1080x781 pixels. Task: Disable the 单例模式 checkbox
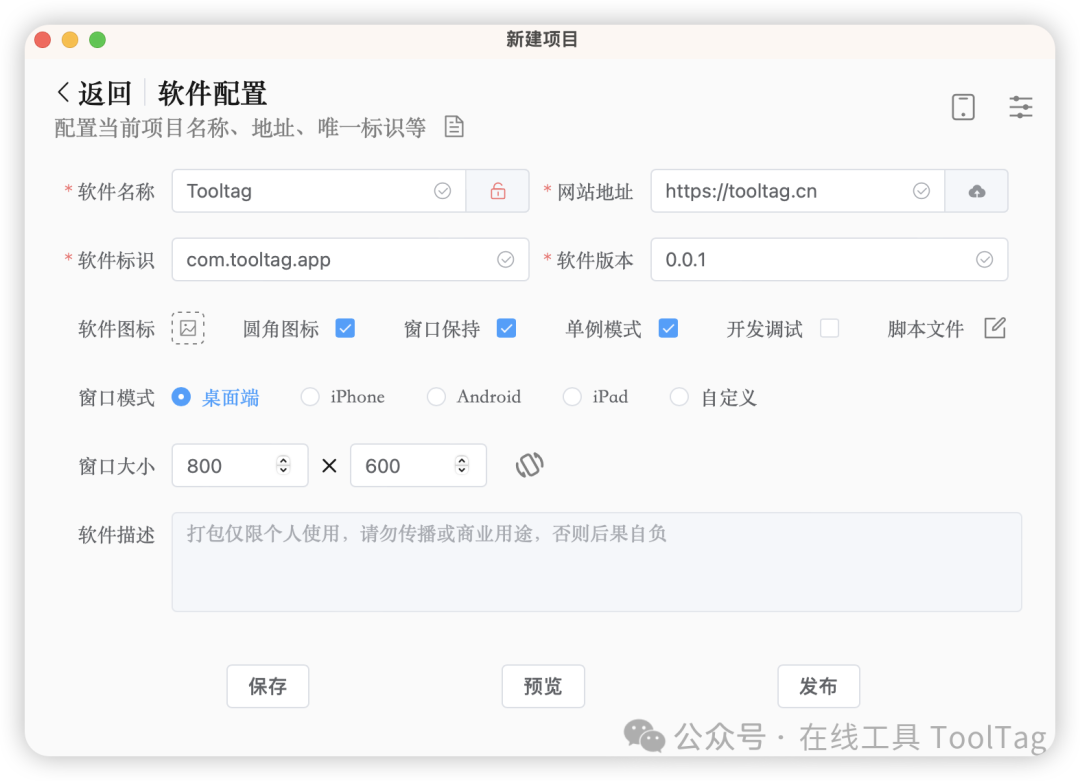(668, 328)
